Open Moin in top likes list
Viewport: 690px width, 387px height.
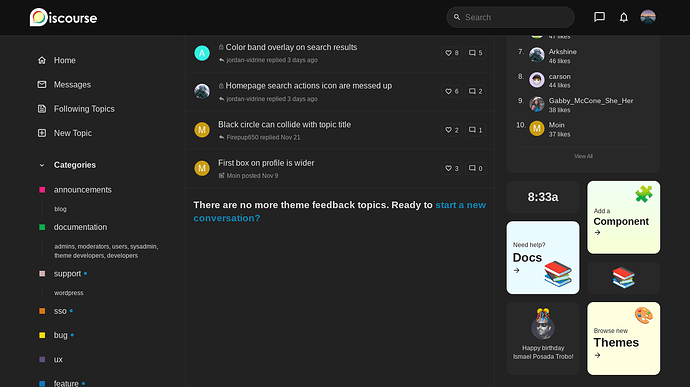click(556, 125)
